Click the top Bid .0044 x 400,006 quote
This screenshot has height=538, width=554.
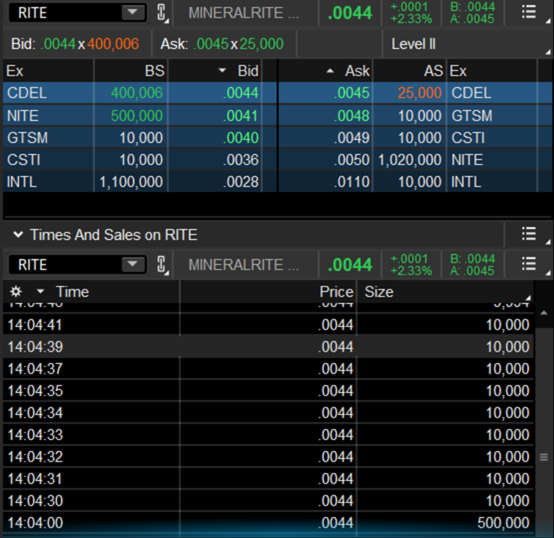75,44
